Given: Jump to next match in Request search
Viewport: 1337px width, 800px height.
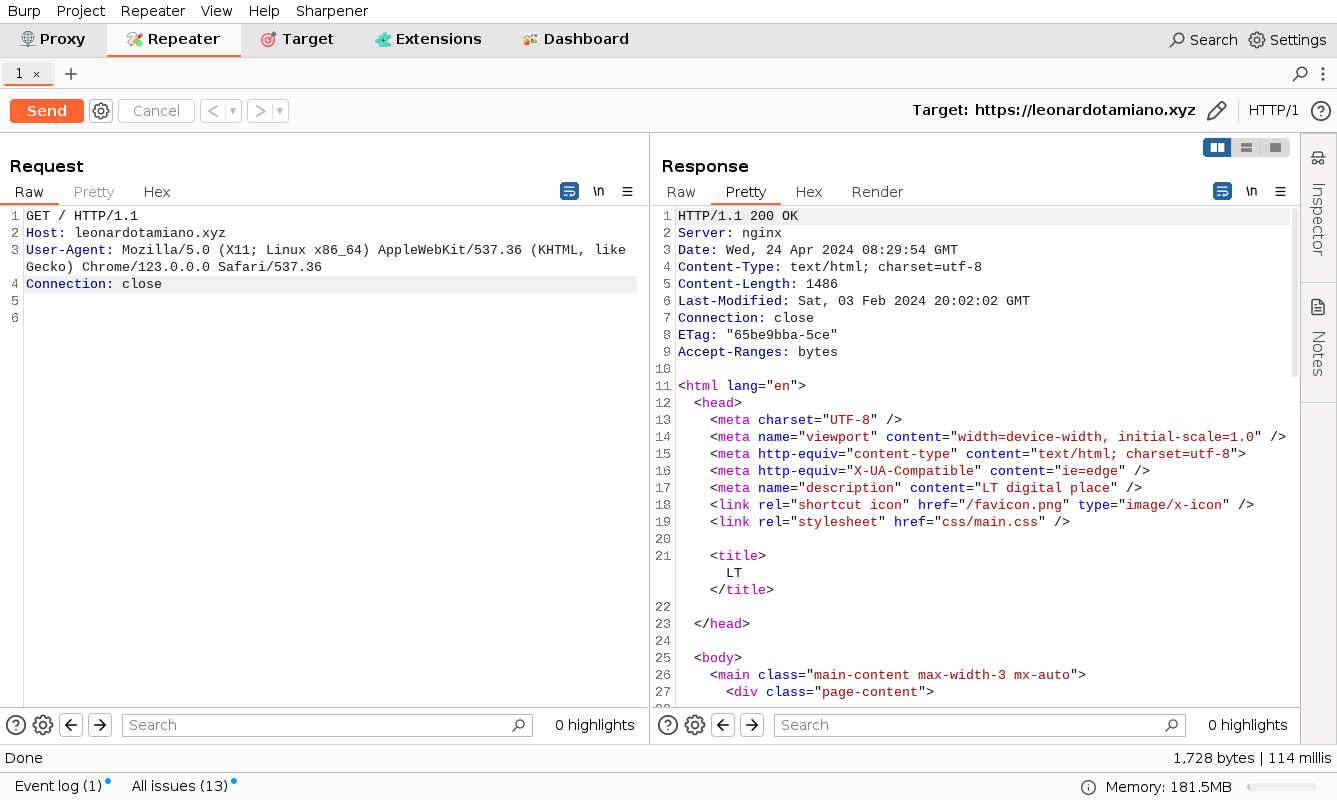Looking at the screenshot, I should coord(100,725).
